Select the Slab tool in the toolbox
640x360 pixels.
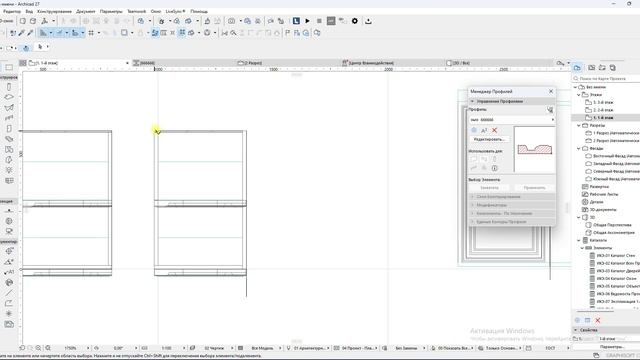[x=9, y=97]
